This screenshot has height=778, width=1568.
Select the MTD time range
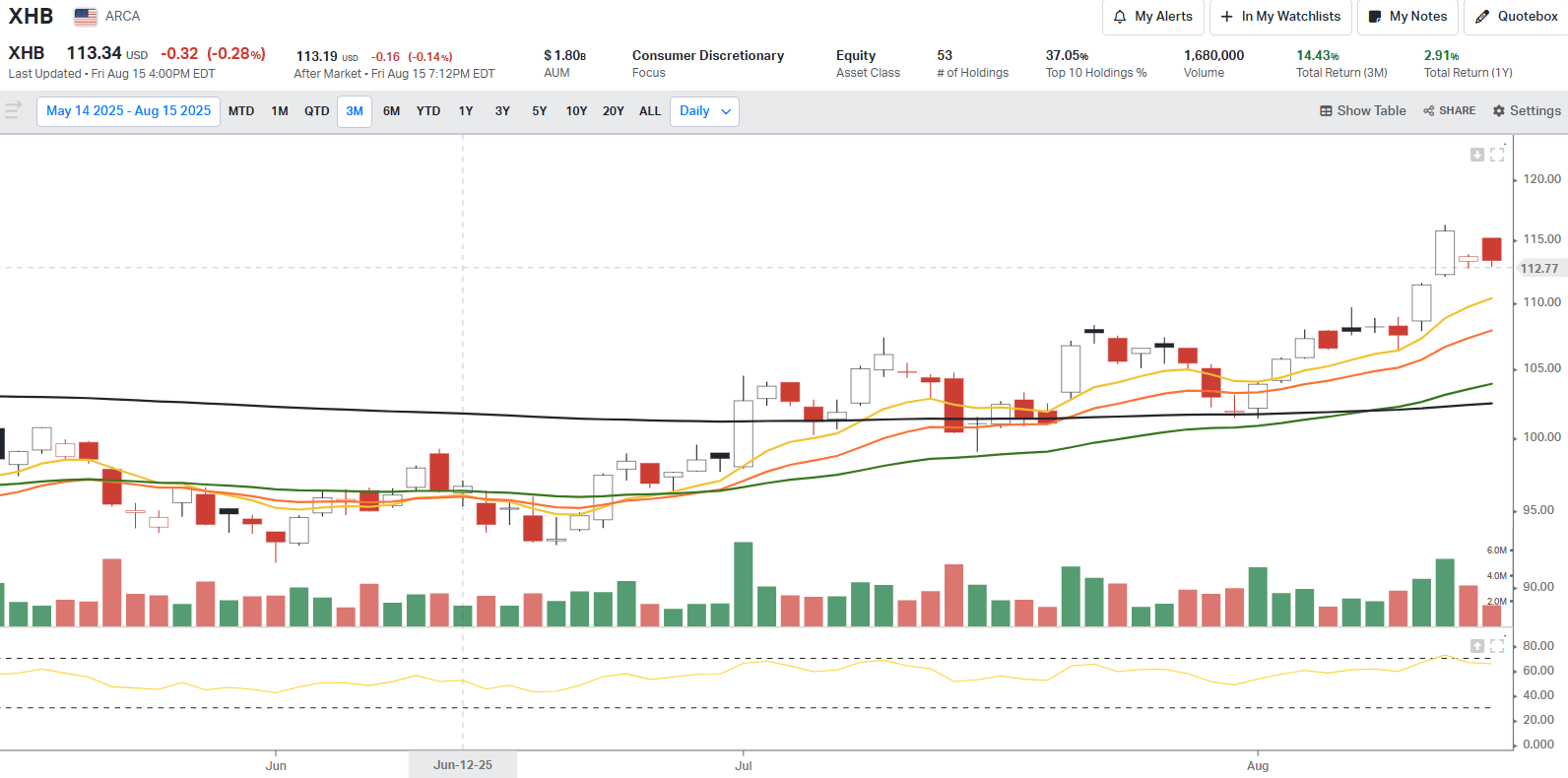[241, 111]
